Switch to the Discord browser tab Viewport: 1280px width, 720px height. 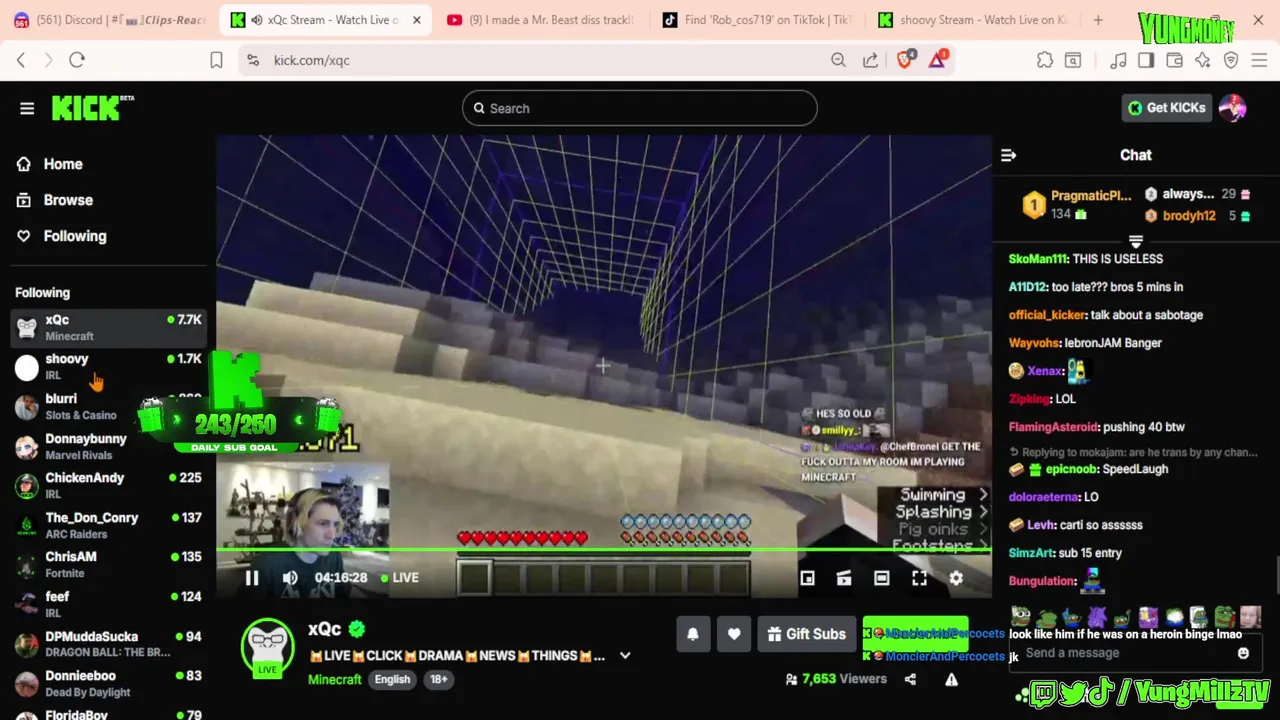(x=109, y=20)
